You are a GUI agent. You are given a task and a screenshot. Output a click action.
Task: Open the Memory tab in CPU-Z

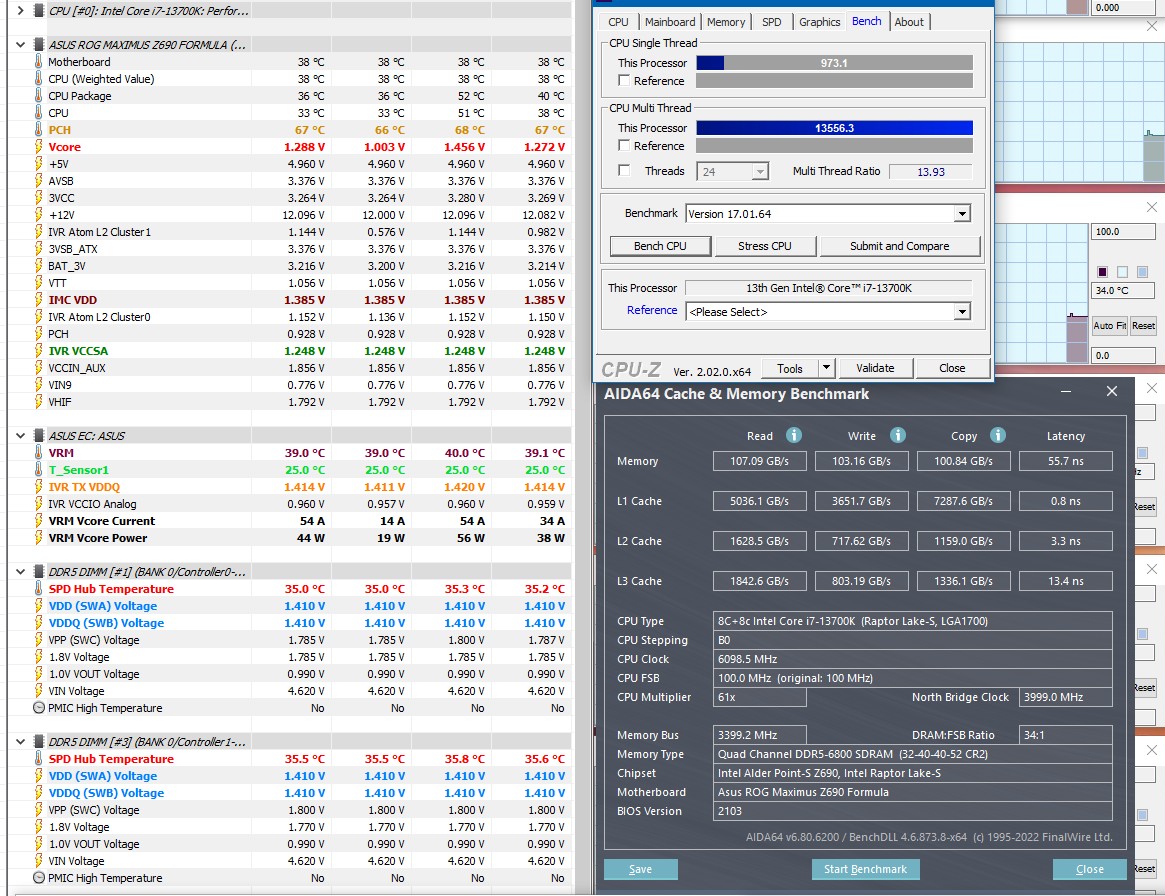[x=726, y=22]
